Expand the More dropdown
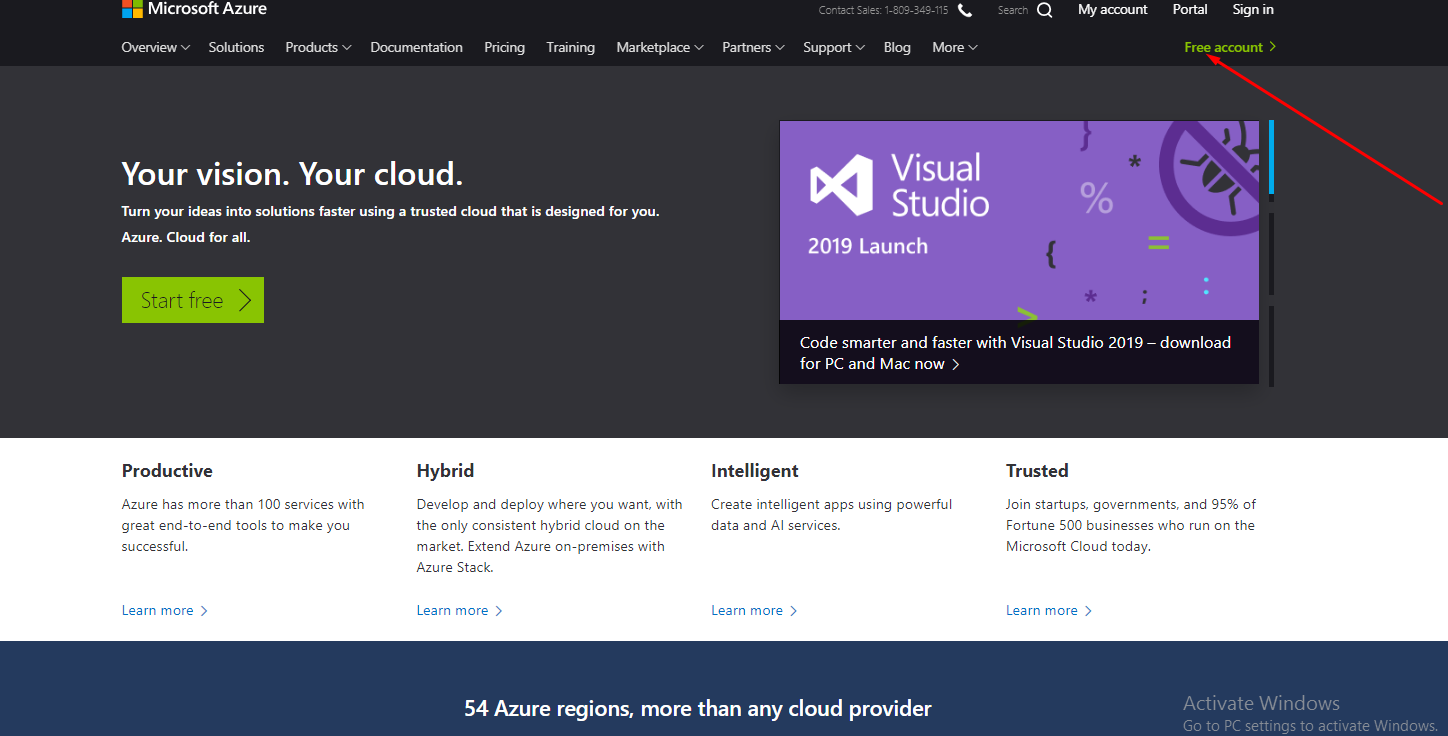The image size is (1448, 736). coord(955,47)
